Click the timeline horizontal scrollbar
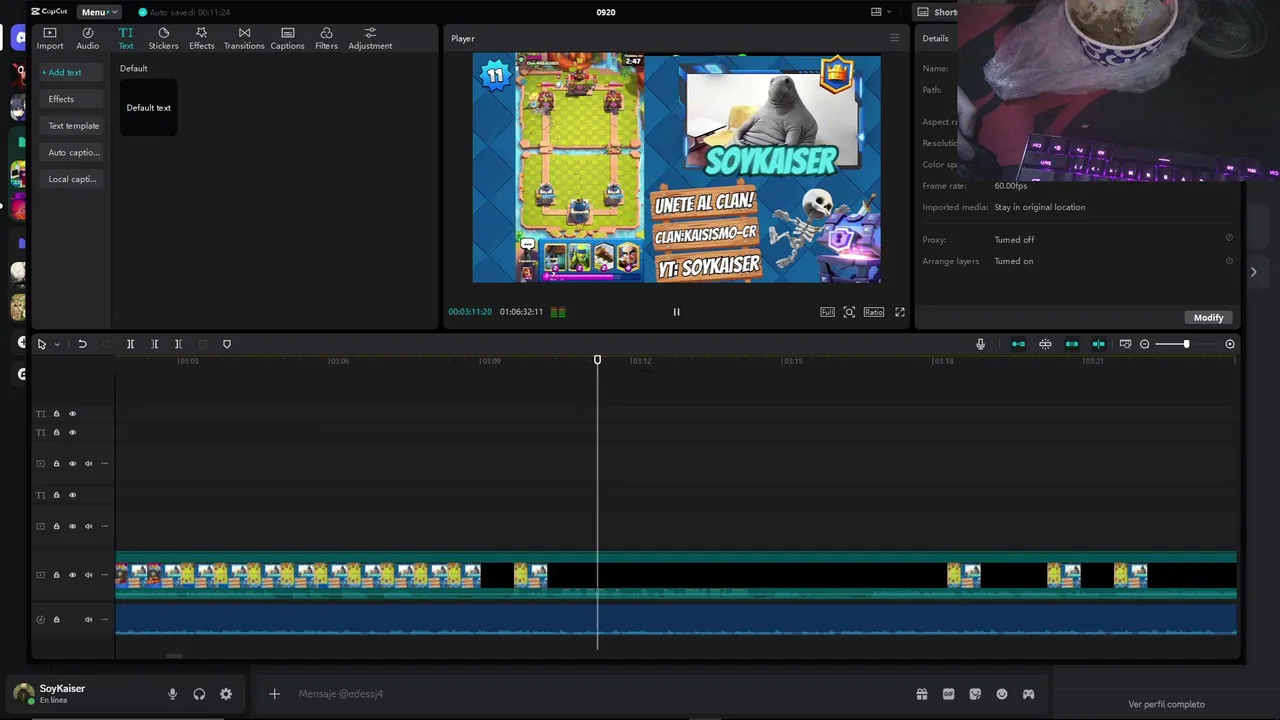The height and width of the screenshot is (720, 1280). tap(174, 656)
